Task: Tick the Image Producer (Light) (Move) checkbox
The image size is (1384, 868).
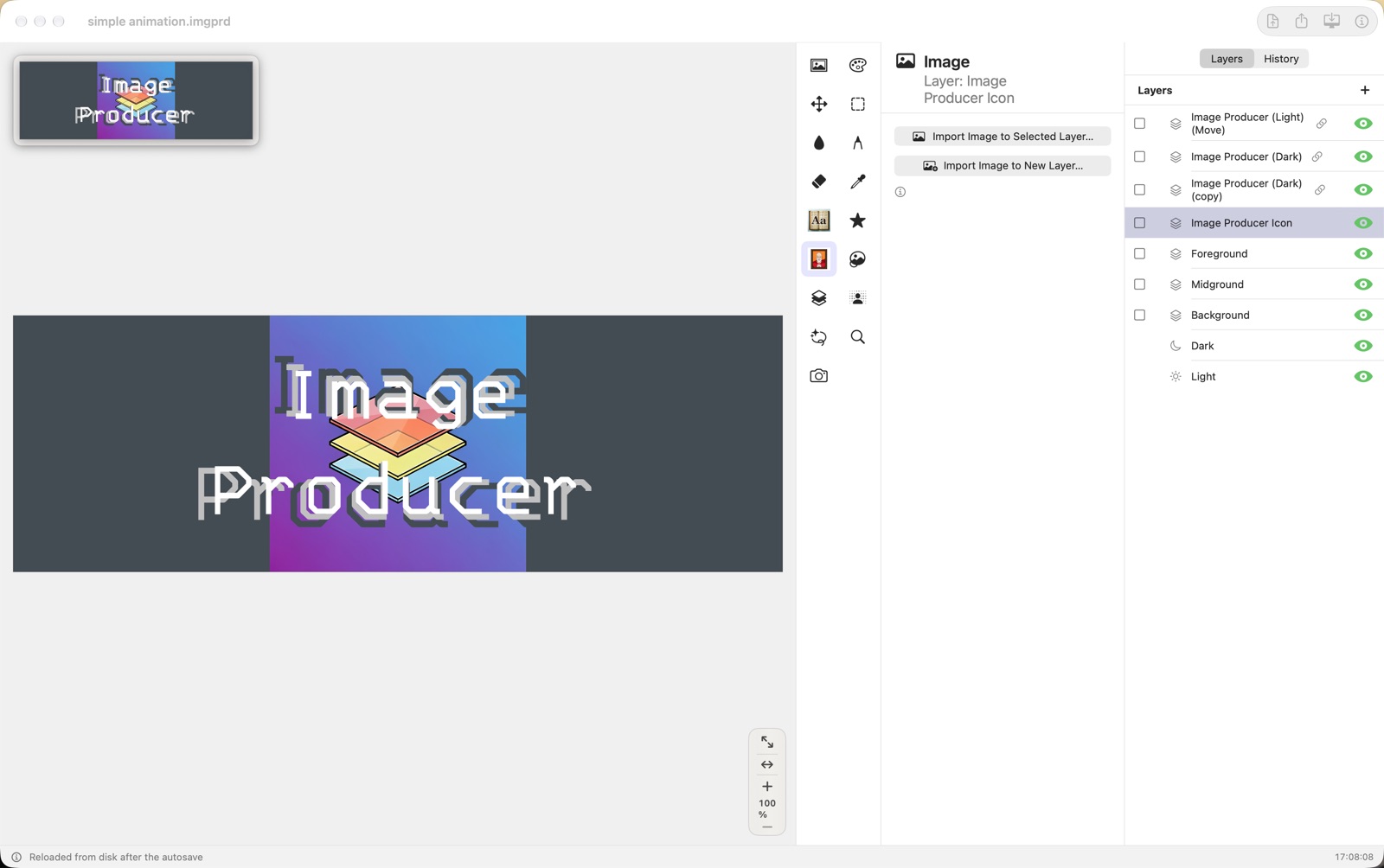Action: [x=1139, y=124]
